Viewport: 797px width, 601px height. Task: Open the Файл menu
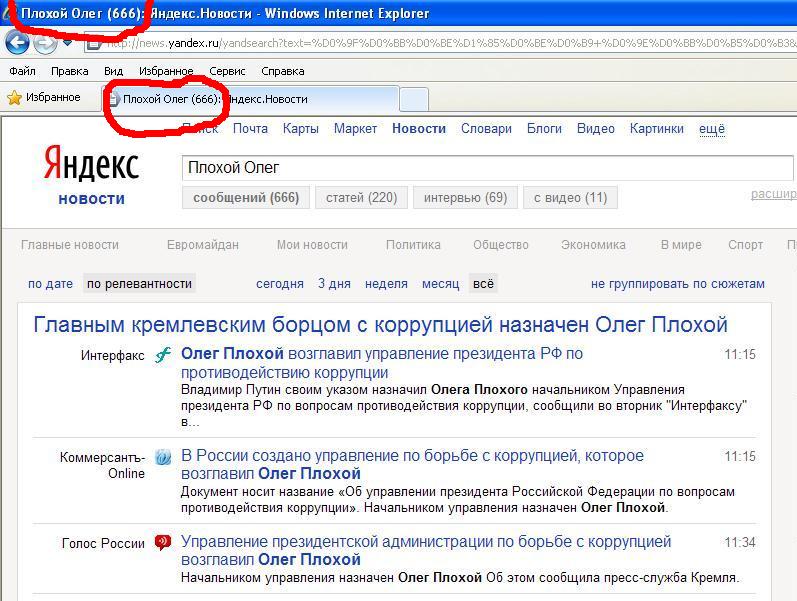click(22, 71)
